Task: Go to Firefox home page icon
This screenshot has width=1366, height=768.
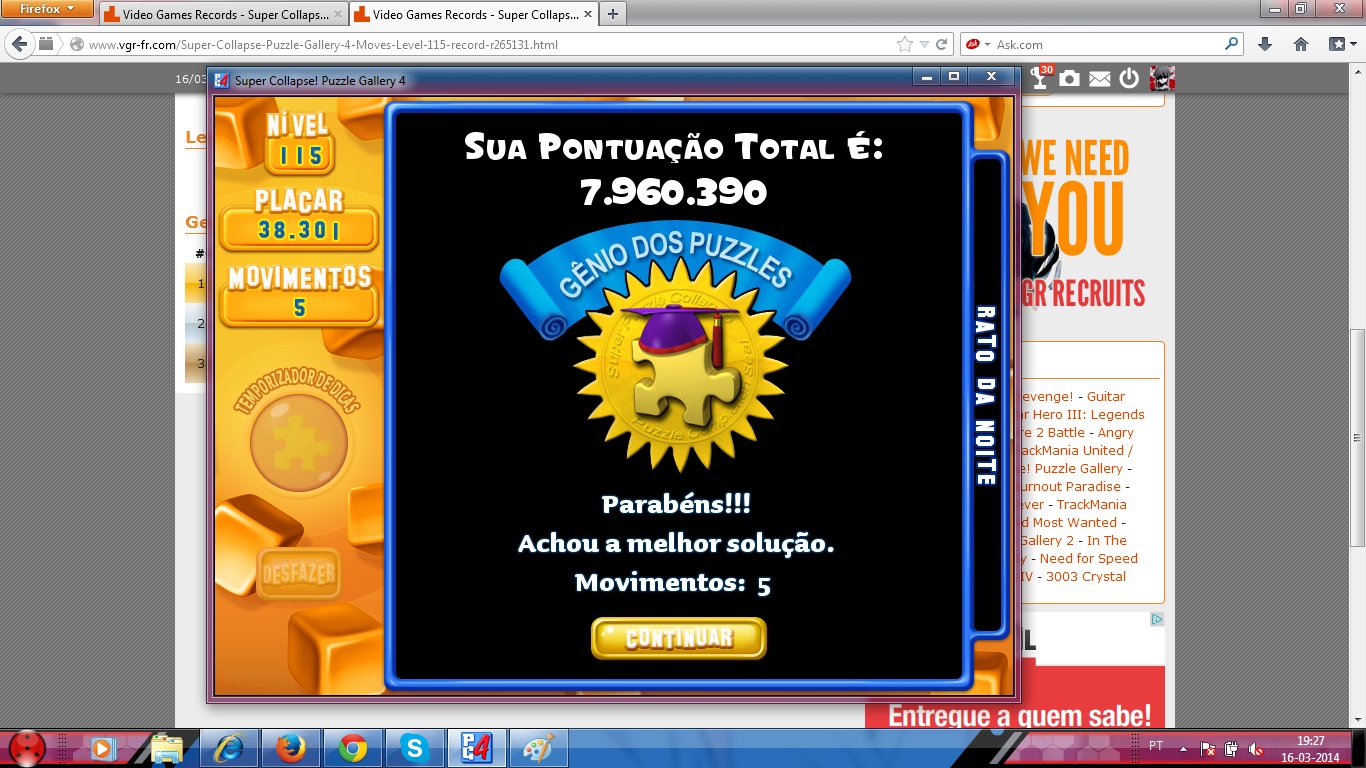Action: 1301,44
